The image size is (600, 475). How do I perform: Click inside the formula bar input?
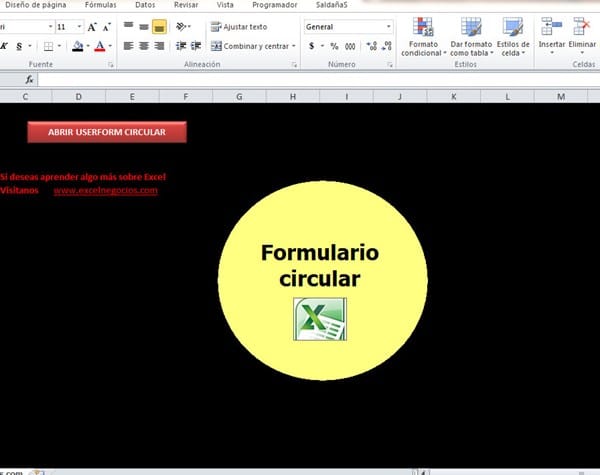click(x=300, y=79)
